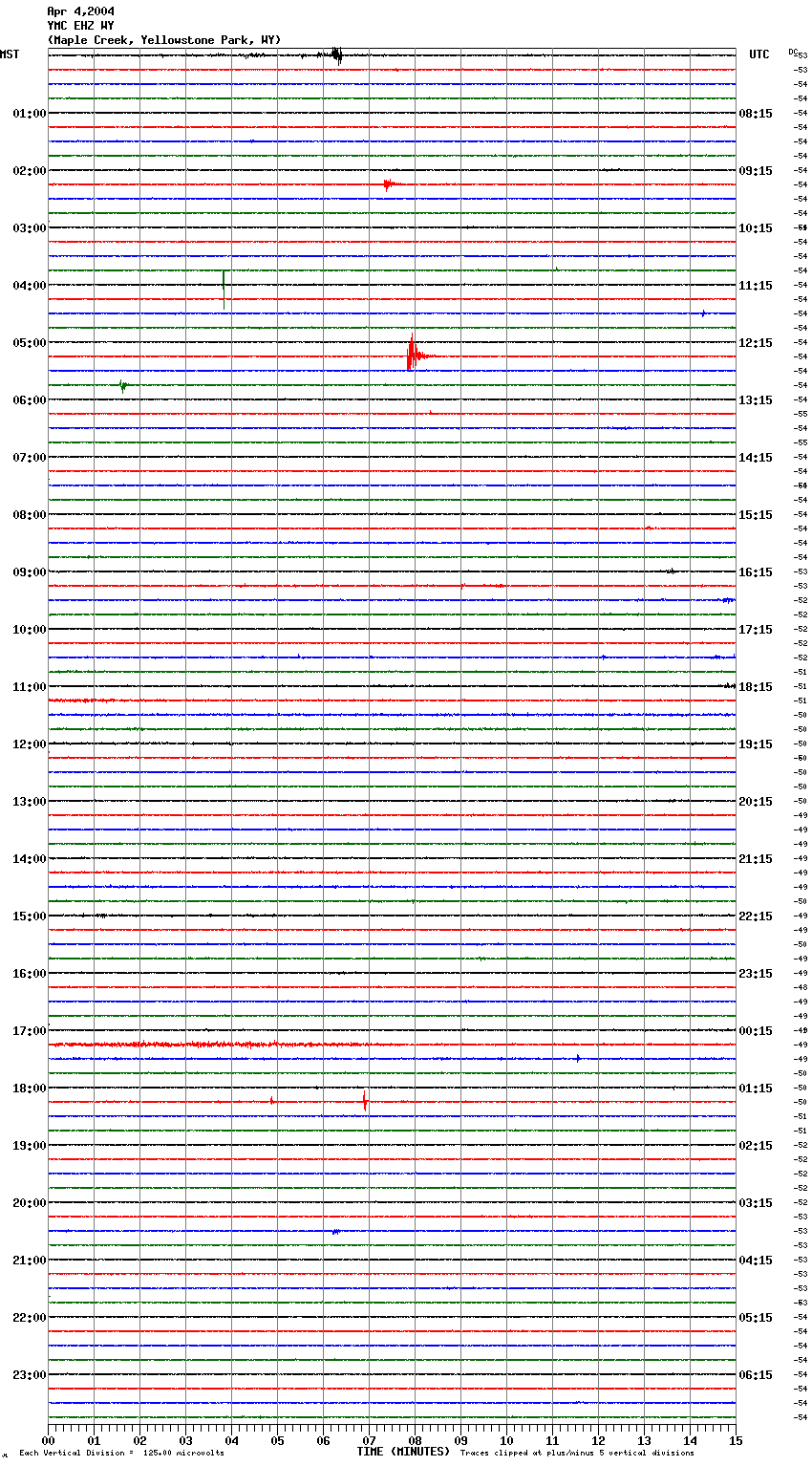The width and height of the screenshot is (812, 1466).
Task: Click the red spike near minute 7 after 18:00
Action: (x=365, y=1102)
